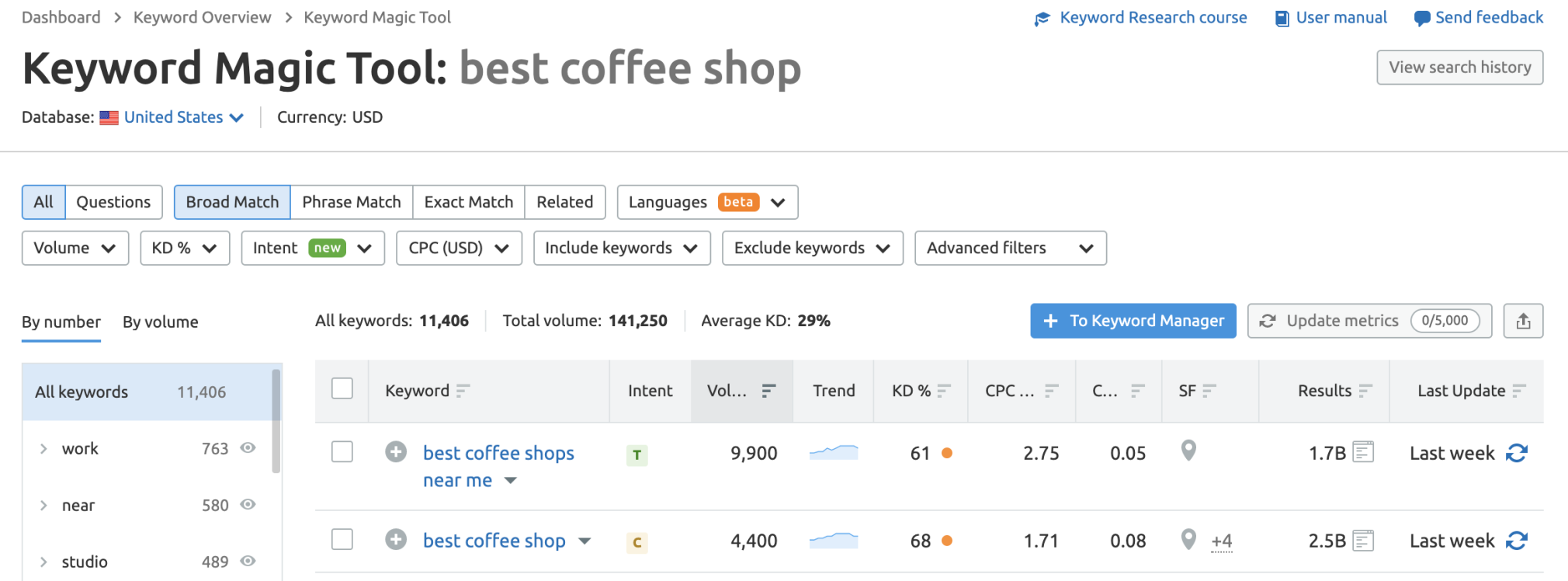Switch to Phrase Match tab
1568x581 pixels.
coord(352,202)
